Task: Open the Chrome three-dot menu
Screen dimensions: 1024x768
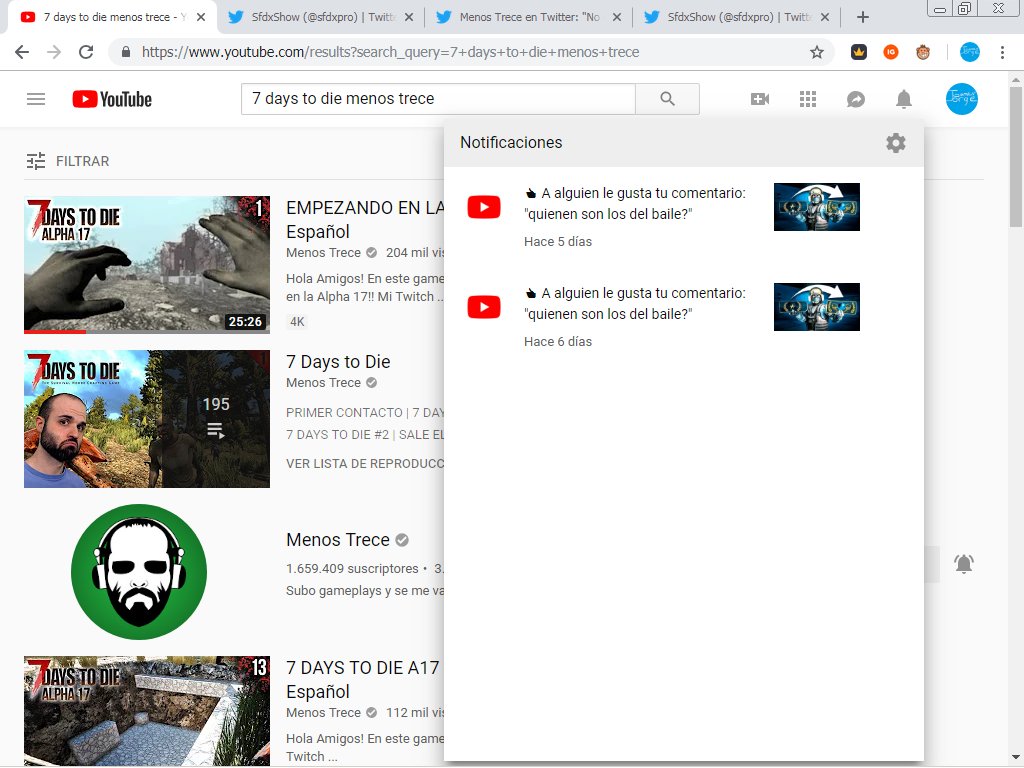Action: click(1002, 52)
